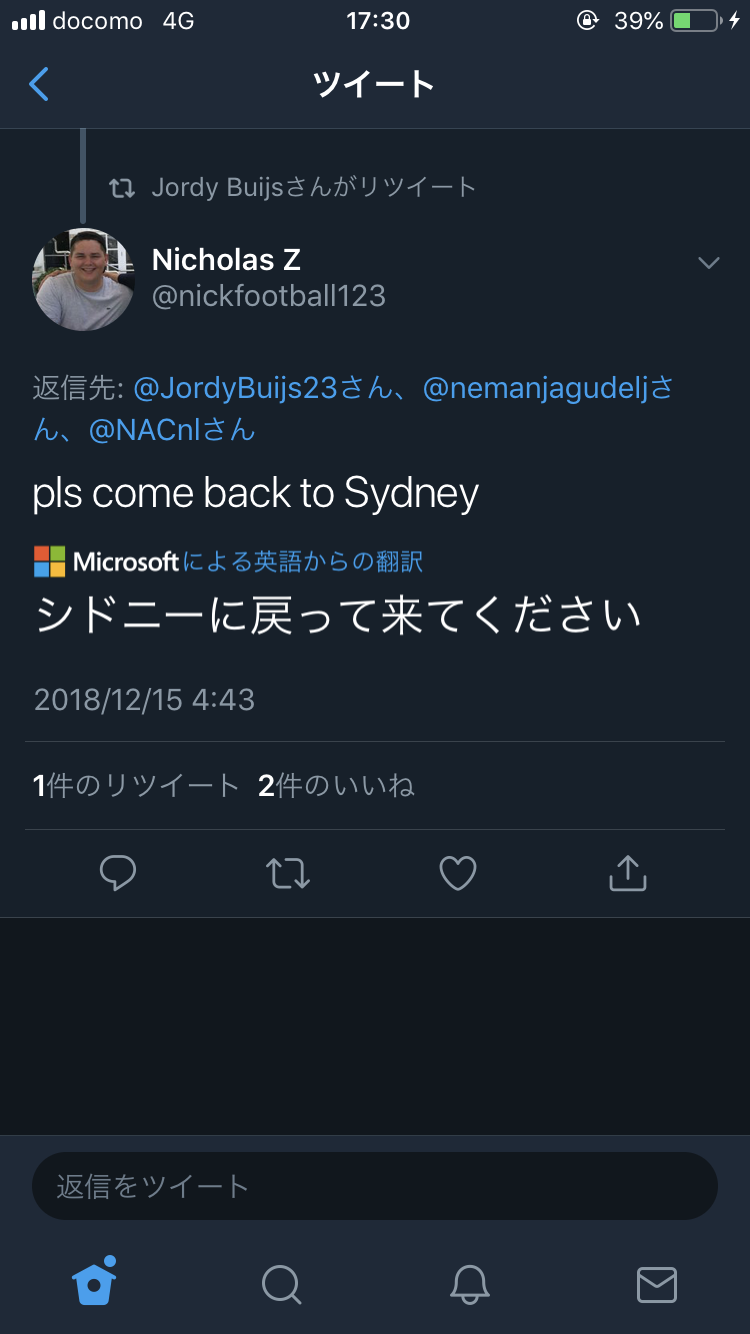Viewport: 750px width, 1334px height.
Task: Open Nicholas Z profile picture
Action: [x=83, y=279]
